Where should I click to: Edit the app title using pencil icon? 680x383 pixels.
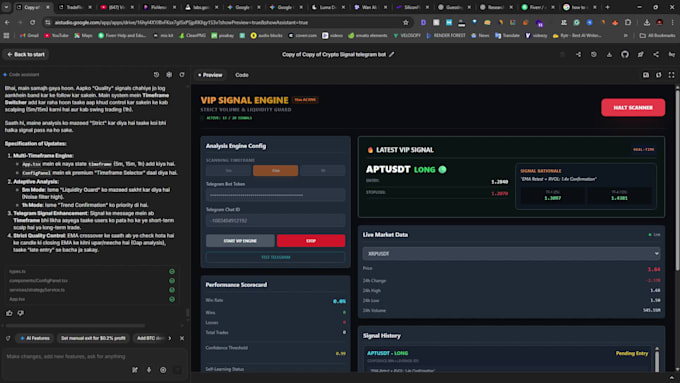pyautogui.click(x=392, y=55)
